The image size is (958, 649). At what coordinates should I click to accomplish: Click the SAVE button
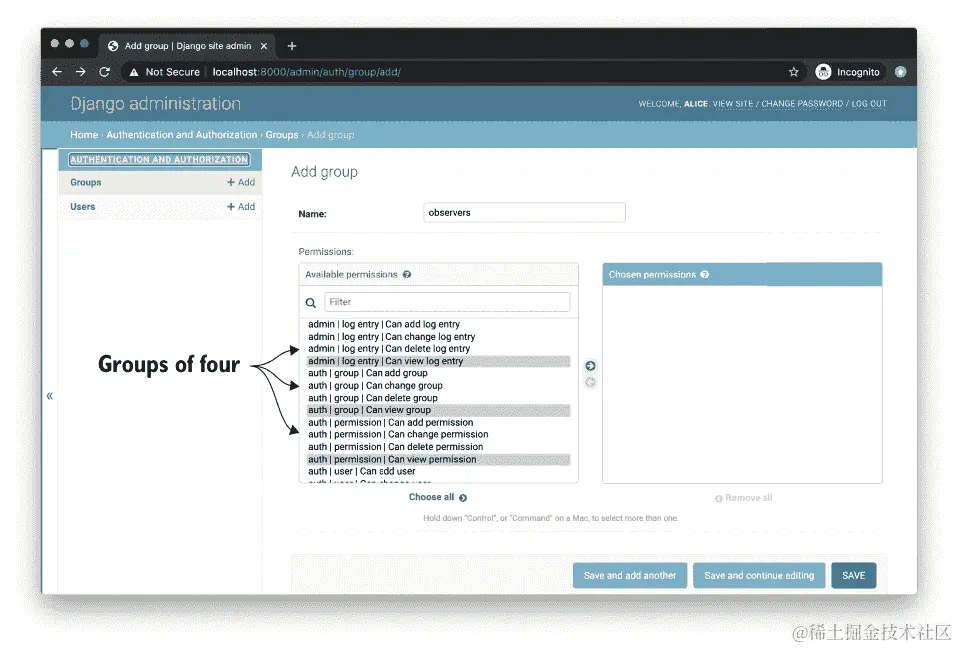tap(854, 575)
